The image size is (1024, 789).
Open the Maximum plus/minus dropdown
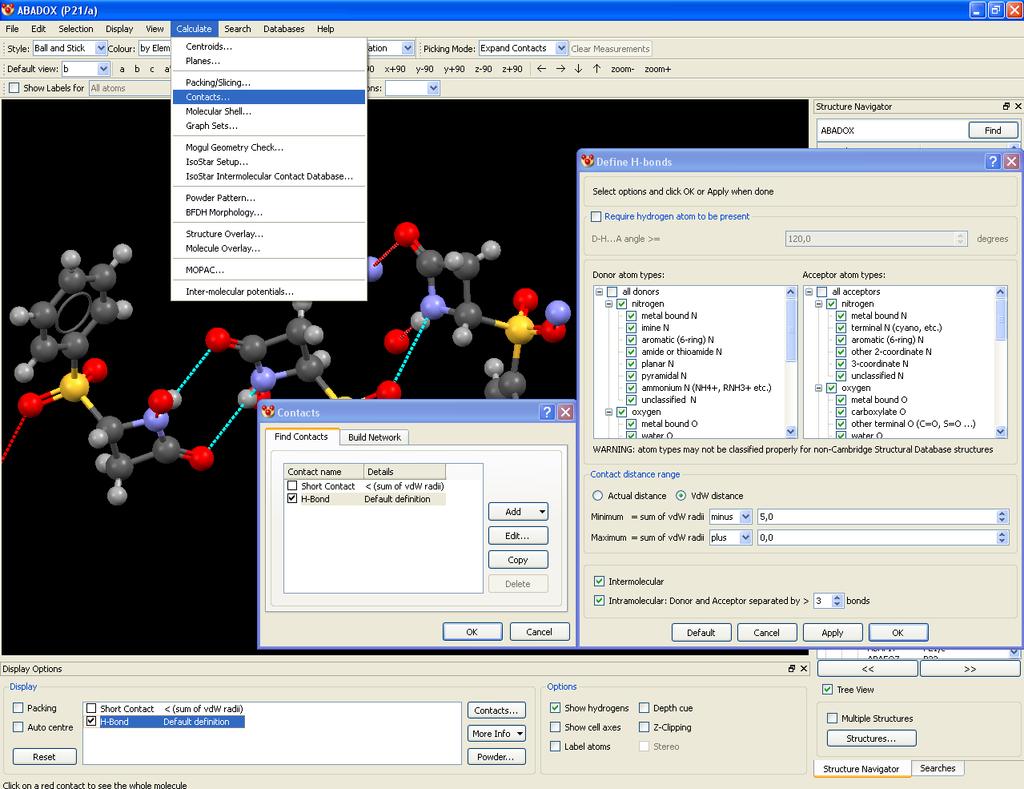point(745,537)
